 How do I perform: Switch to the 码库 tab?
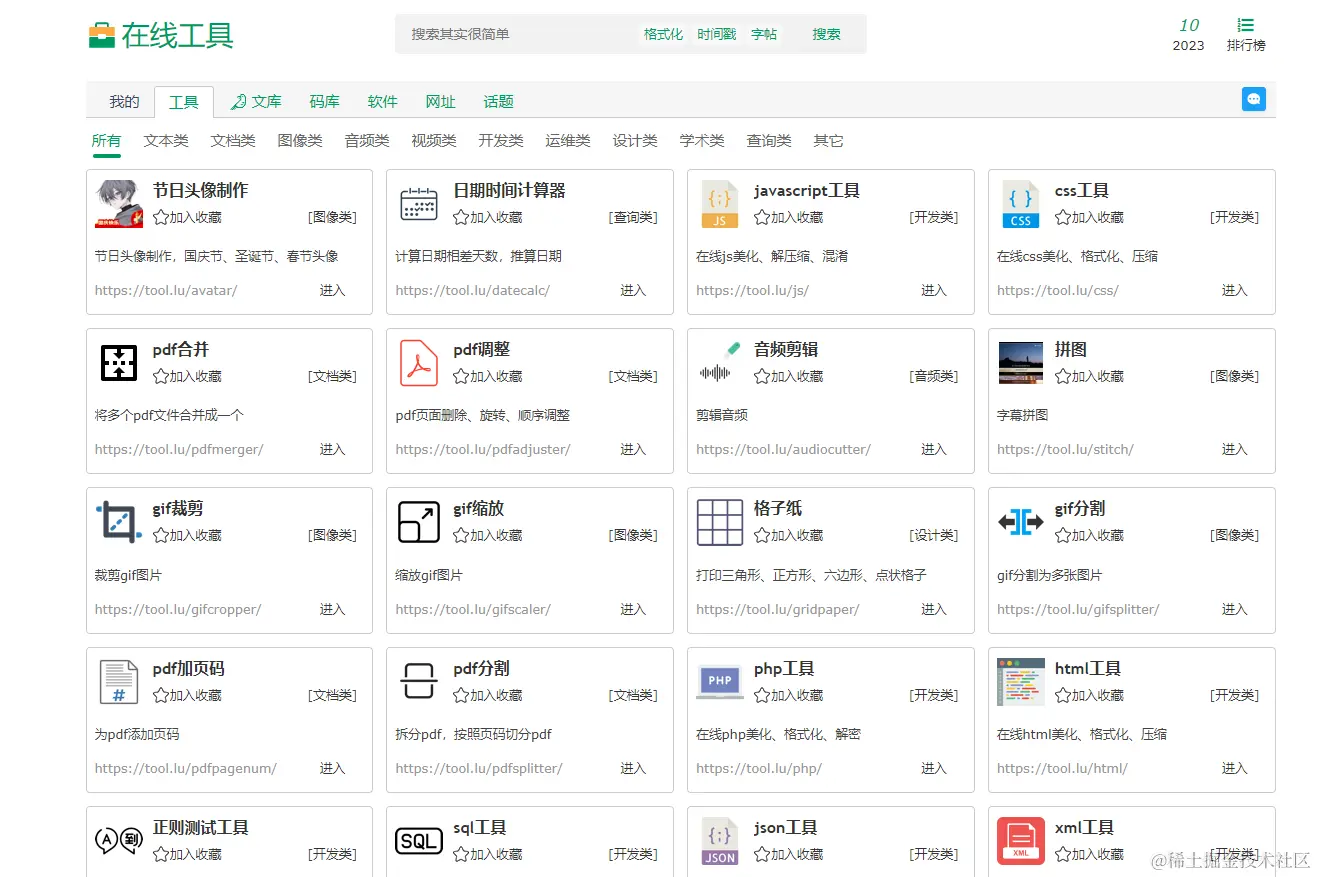click(x=324, y=101)
